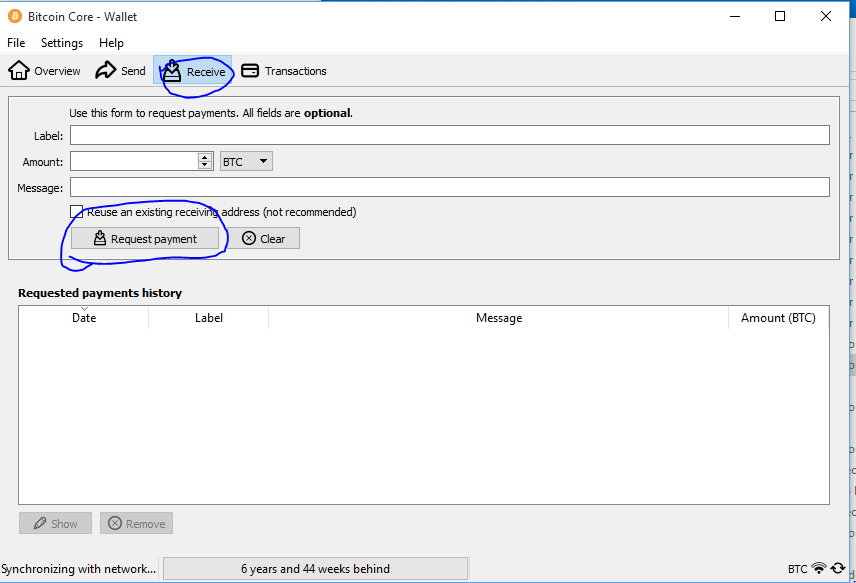Image resolution: width=856 pixels, height=583 pixels.
Task: Switch to the Send arrow tab
Action: [x=120, y=71]
